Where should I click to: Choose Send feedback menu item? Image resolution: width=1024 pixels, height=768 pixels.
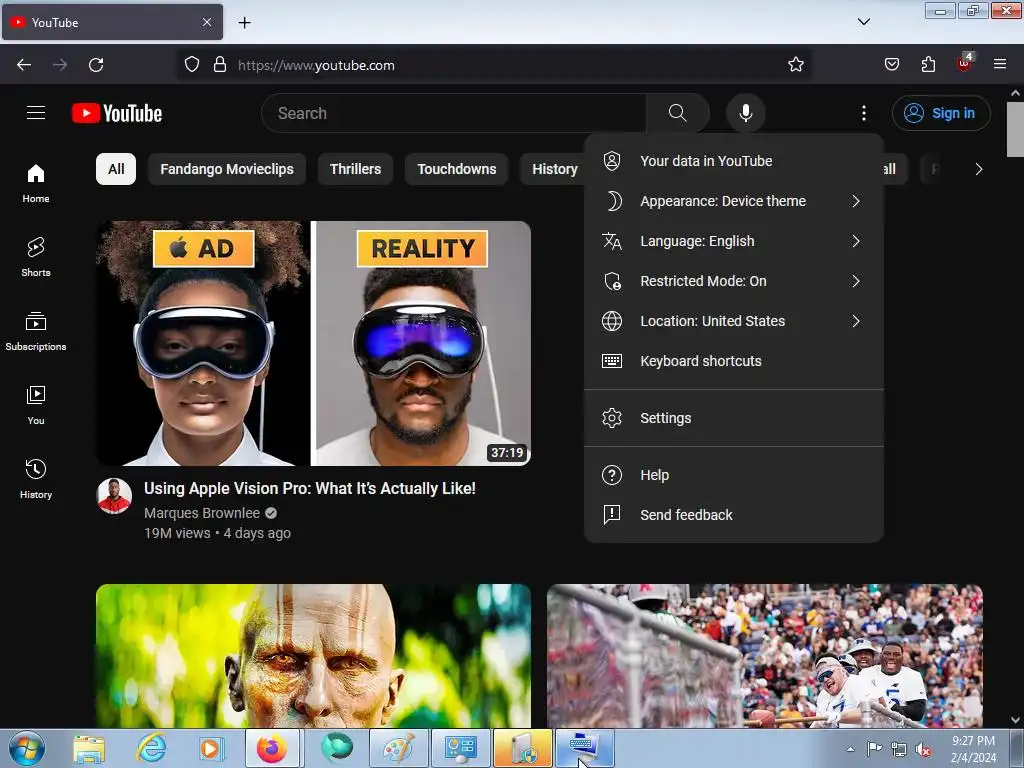tap(734, 515)
